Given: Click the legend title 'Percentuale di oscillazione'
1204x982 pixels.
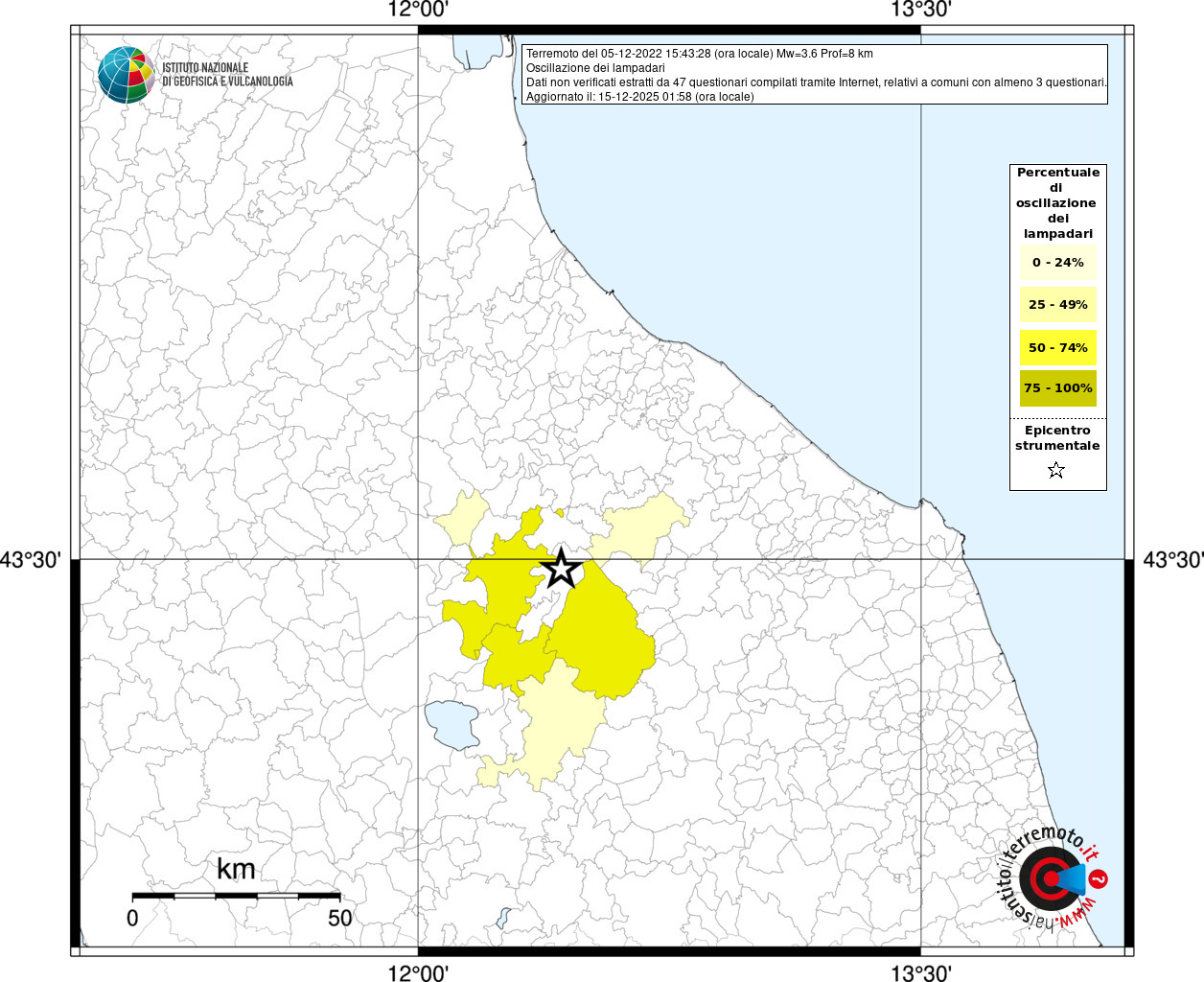Looking at the screenshot, I should (x=1057, y=202).
